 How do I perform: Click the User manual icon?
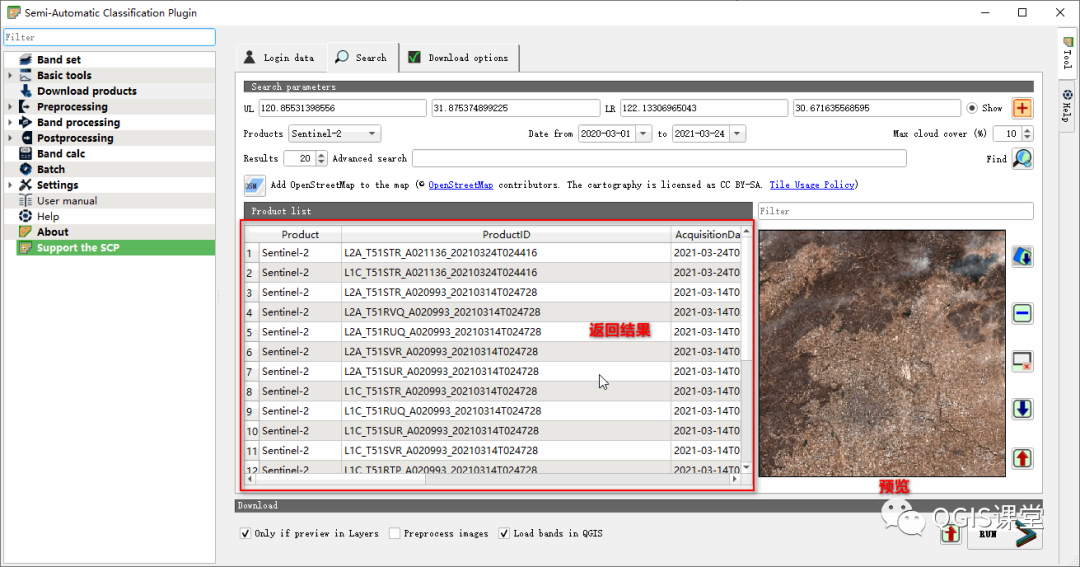(x=25, y=200)
